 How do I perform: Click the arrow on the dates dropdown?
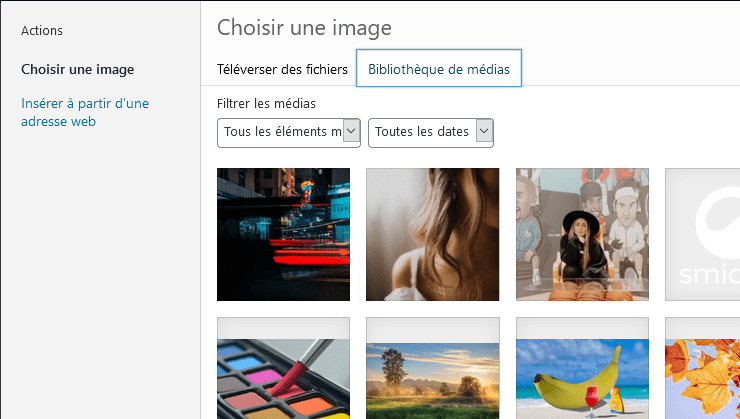coord(485,132)
